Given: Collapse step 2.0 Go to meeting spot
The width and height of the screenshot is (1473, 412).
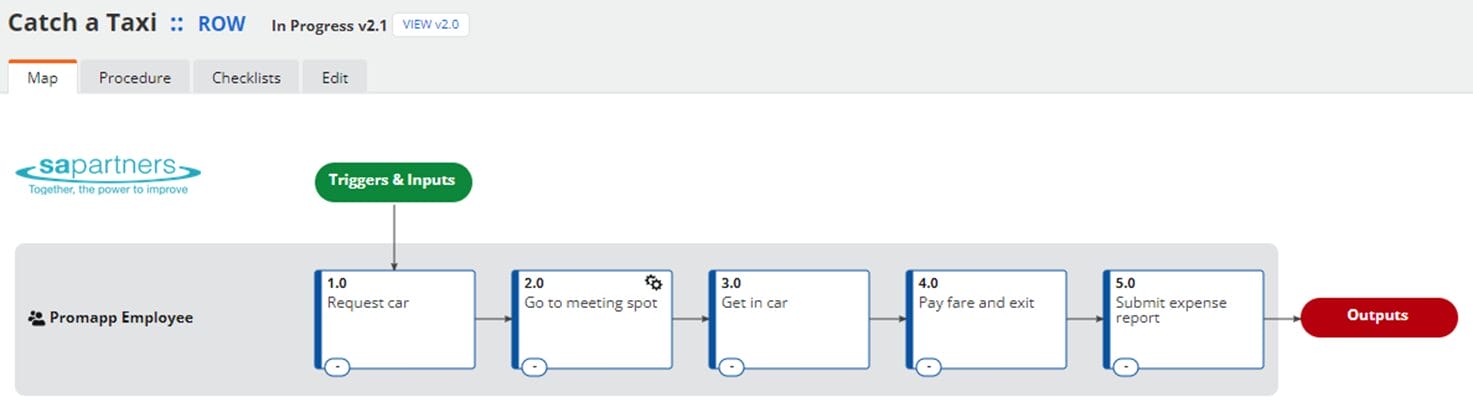Looking at the screenshot, I should click(x=534, y=367).
